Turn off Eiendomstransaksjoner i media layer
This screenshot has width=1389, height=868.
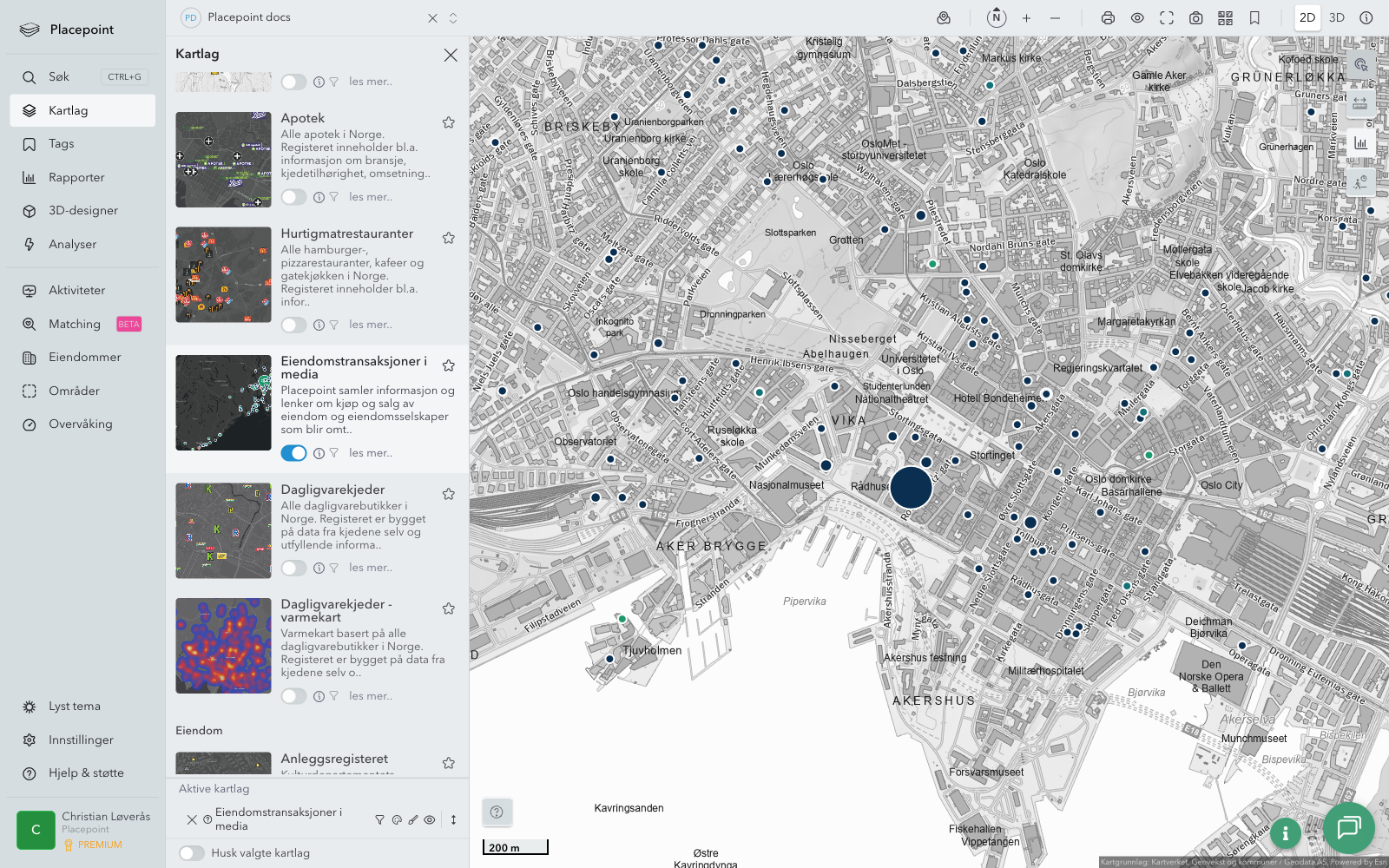[293, 453]
